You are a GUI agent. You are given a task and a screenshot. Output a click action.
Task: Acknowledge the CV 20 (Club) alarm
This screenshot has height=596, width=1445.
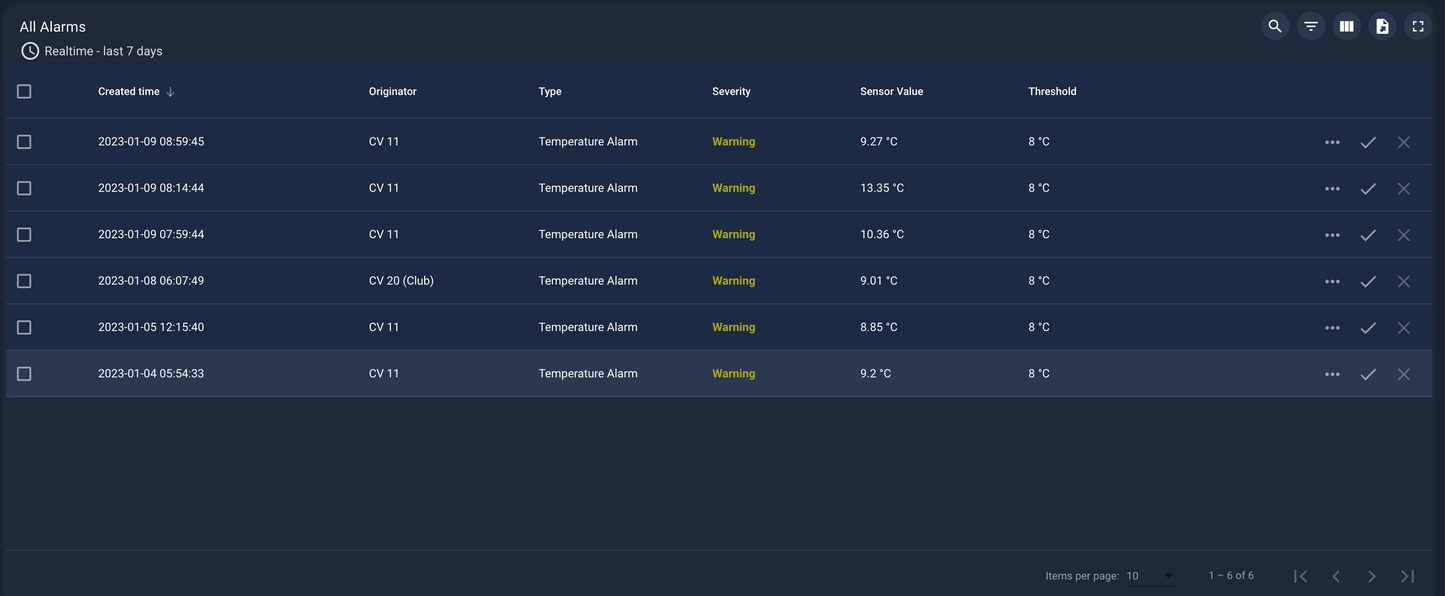click(x=1368, y=282)
